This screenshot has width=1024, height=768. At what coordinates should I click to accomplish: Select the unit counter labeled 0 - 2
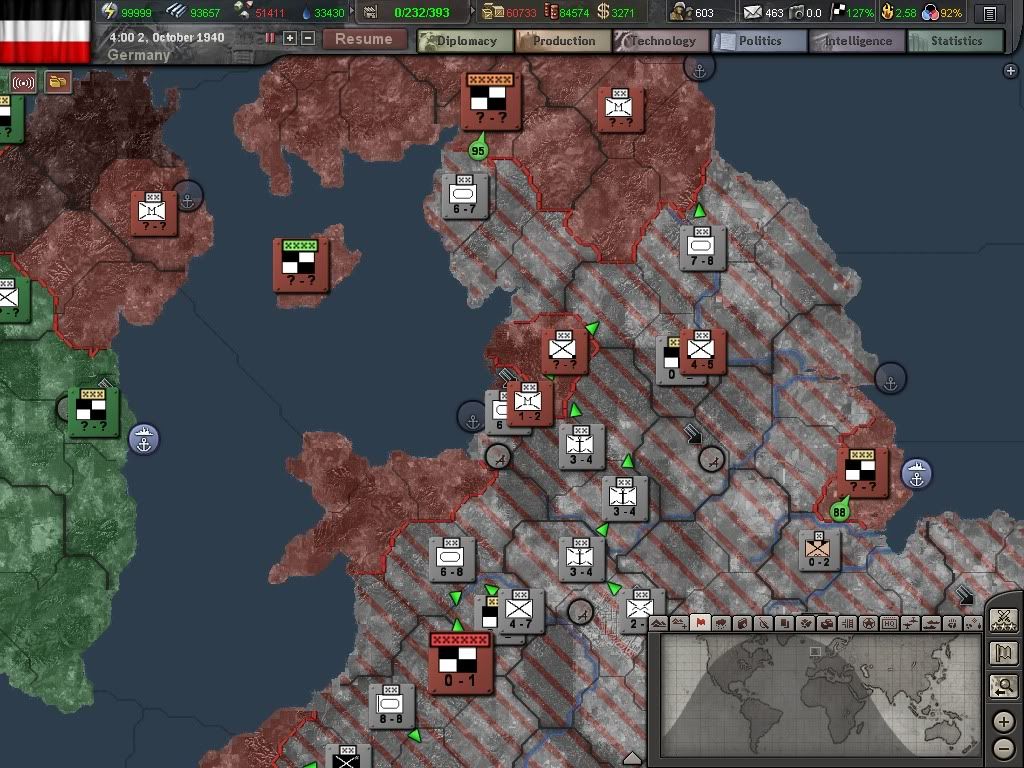coord(819,549)
